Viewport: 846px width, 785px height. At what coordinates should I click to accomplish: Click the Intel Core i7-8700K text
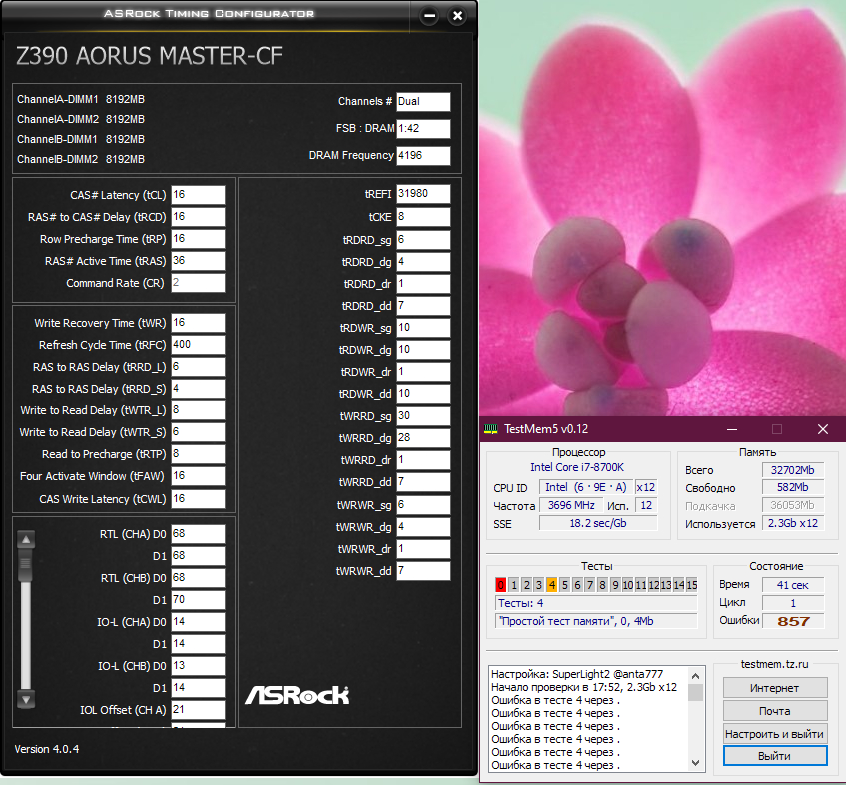pos(577,467)
